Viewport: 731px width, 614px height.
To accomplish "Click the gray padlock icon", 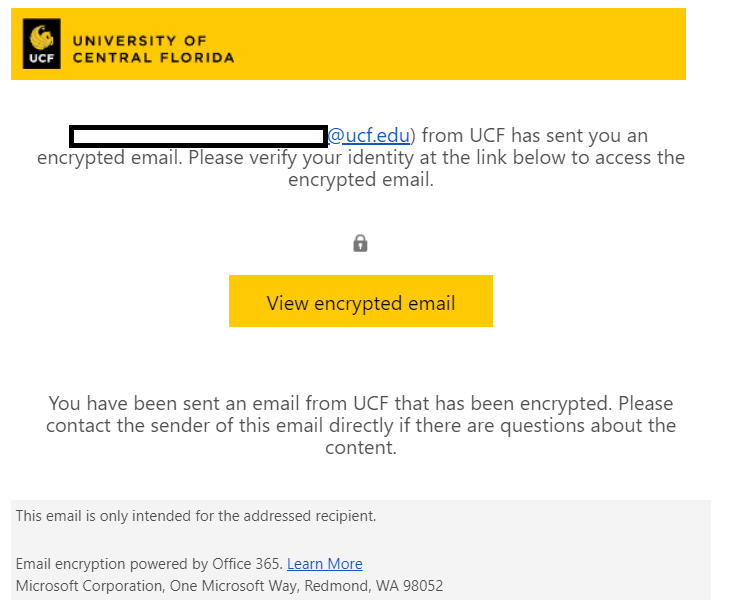I will click(360, 243).
